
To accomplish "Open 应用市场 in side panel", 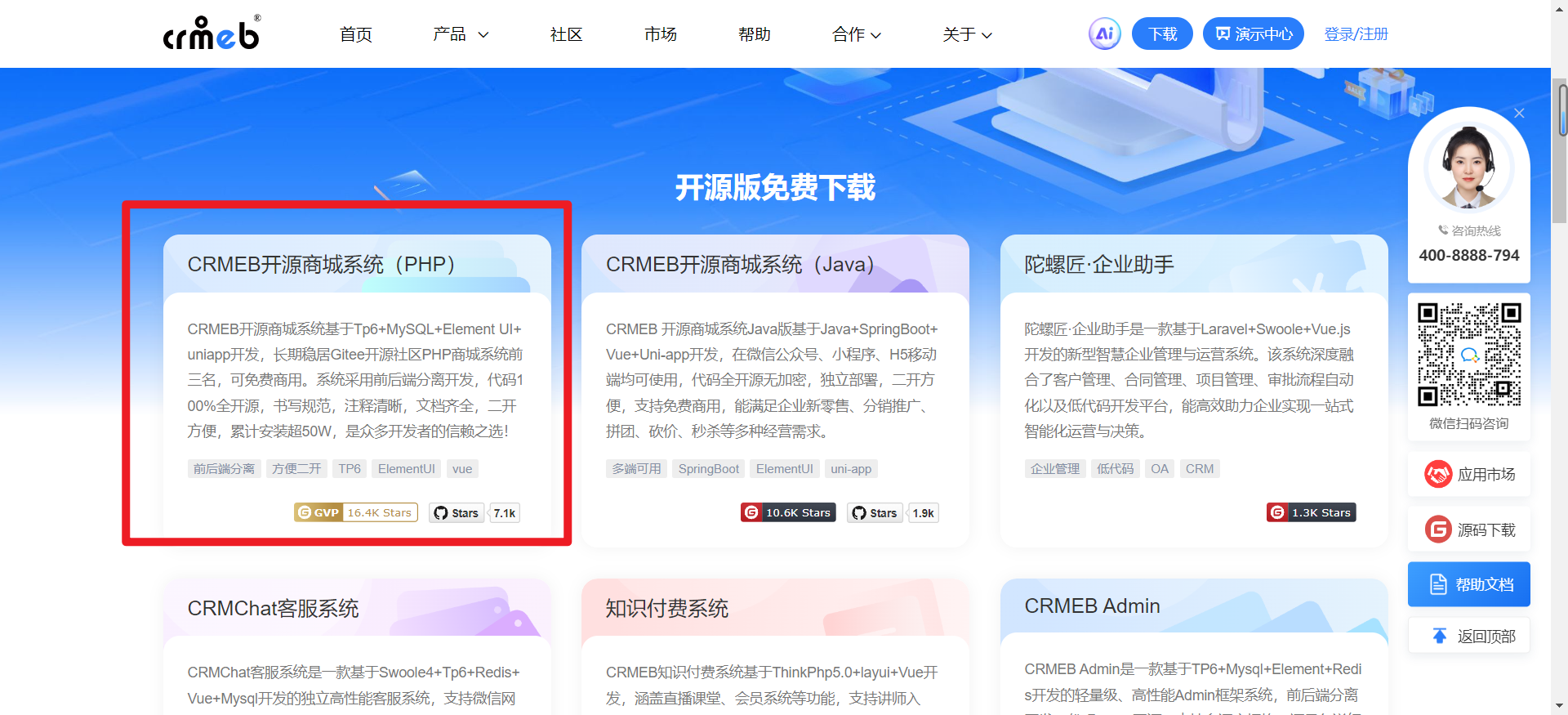I will tap(1468, 474).
